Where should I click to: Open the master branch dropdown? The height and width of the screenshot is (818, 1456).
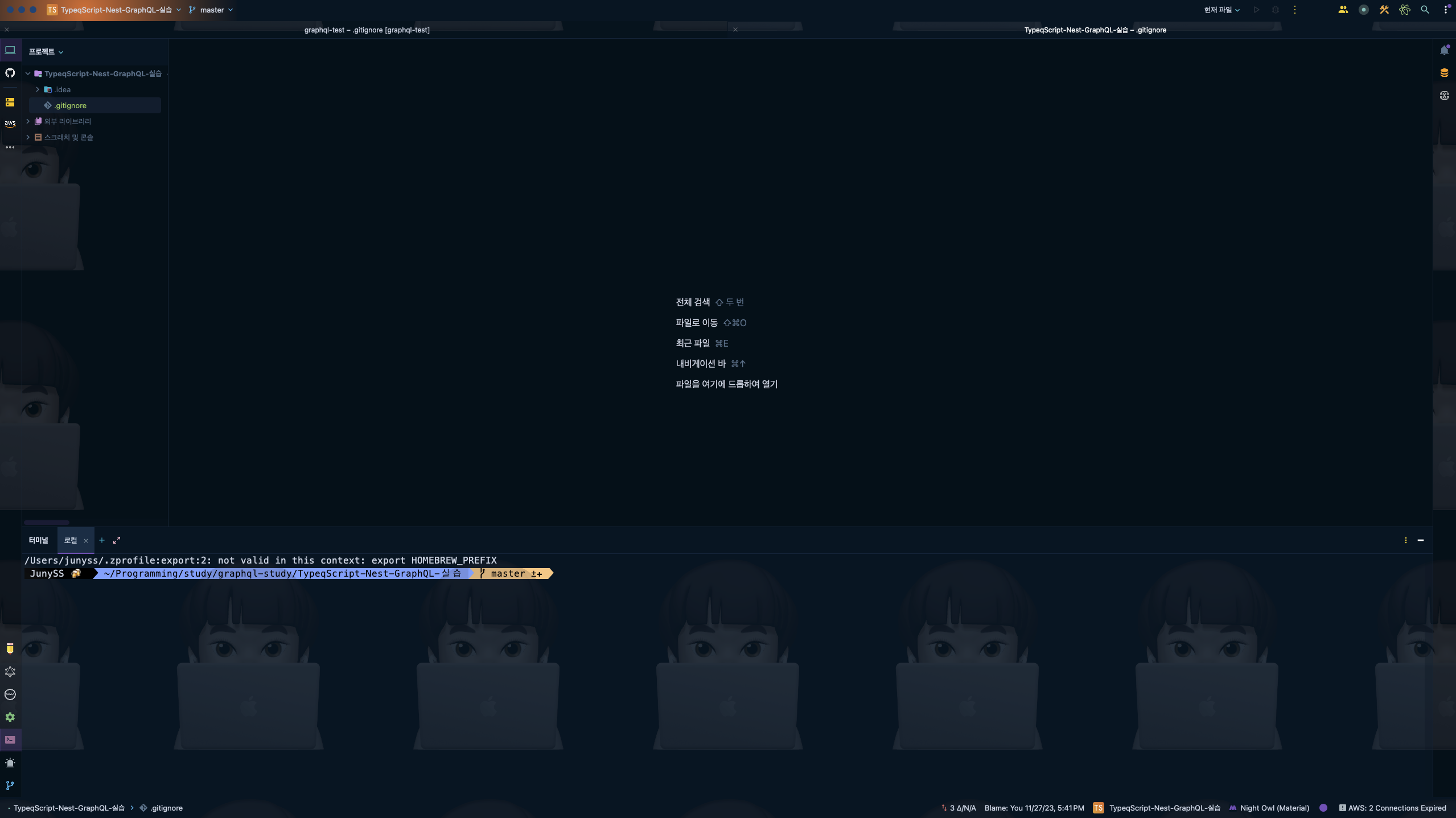click(x=211, y=10)
